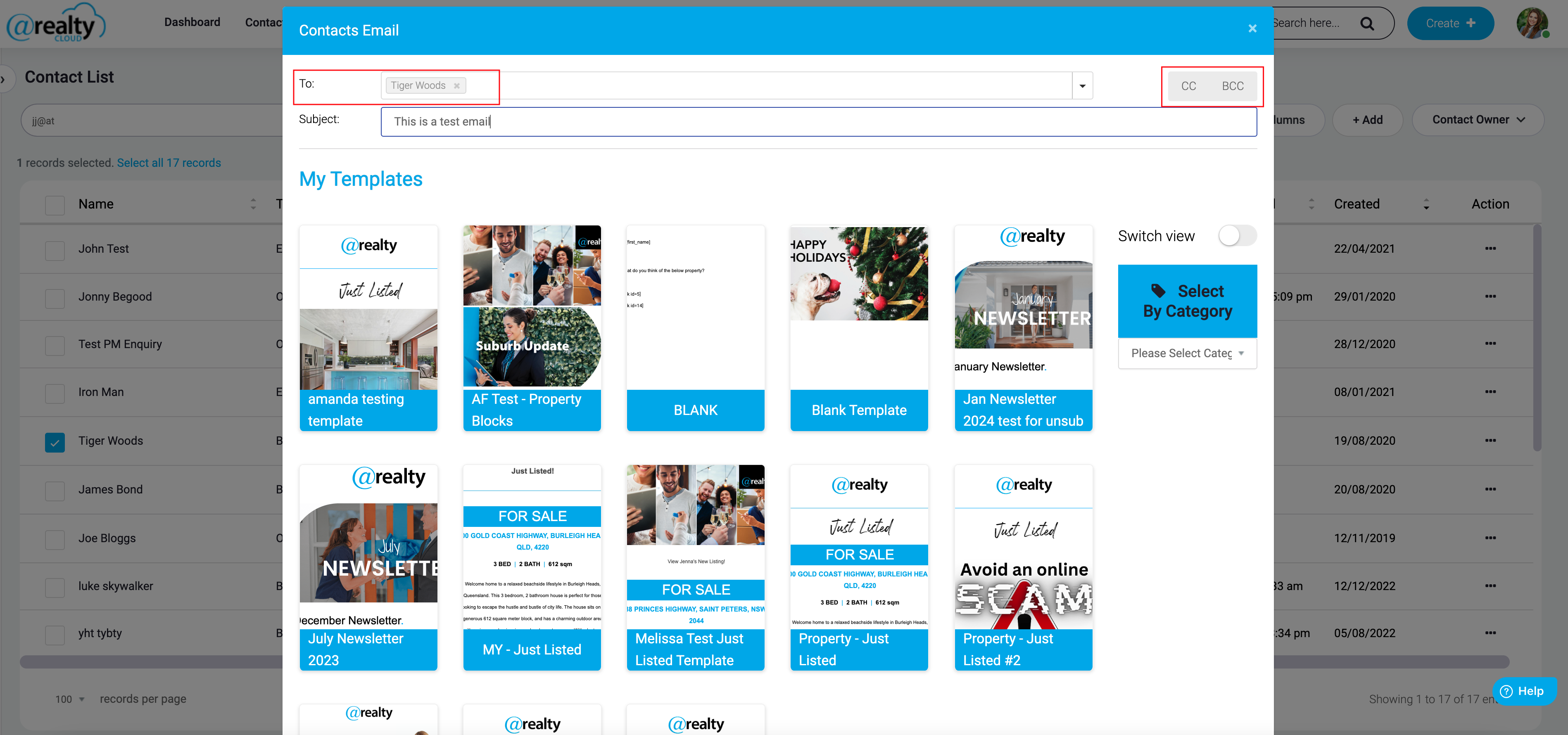Pick the Jan Newsletter 2024 template

pos(1023,329)
